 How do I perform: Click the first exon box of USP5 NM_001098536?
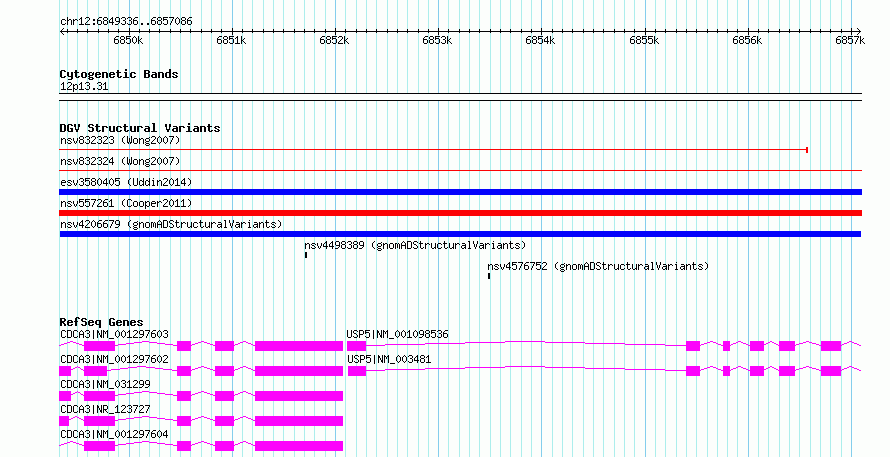356,346
